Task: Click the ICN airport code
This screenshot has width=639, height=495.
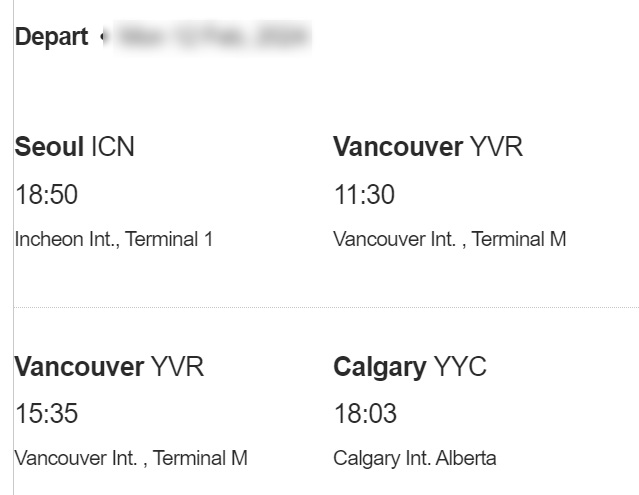Action: 112,148
